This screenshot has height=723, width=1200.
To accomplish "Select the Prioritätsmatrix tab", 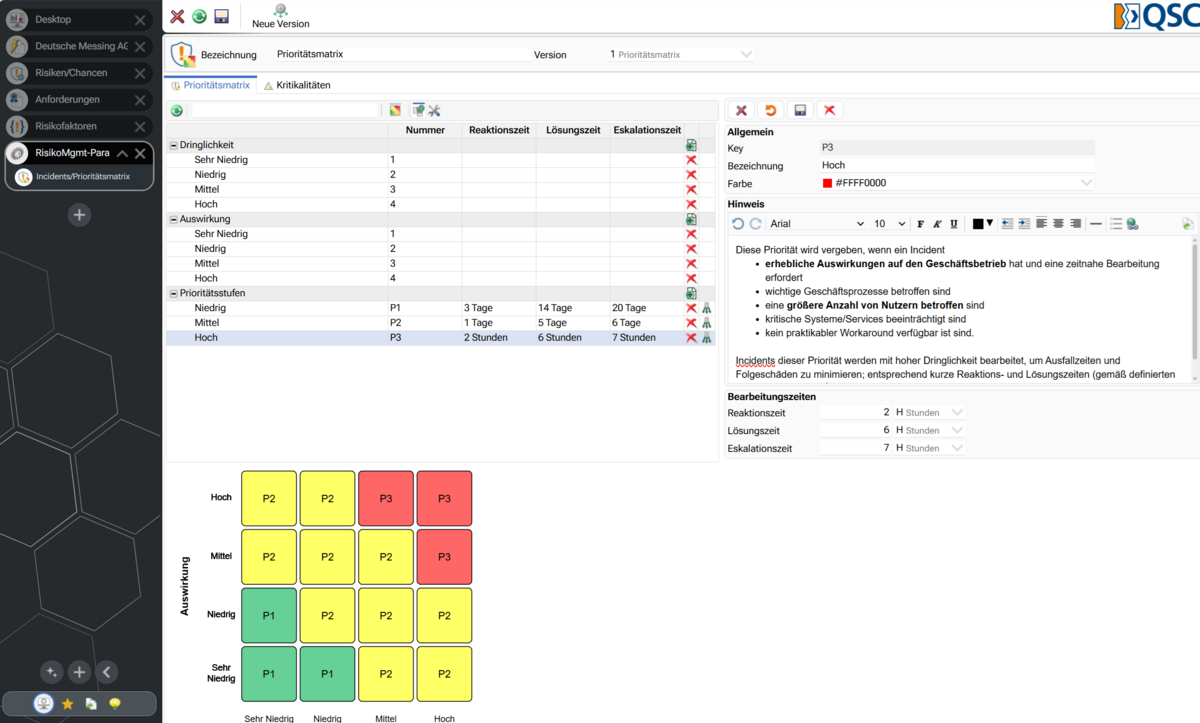I will click(x=210, y=85).
